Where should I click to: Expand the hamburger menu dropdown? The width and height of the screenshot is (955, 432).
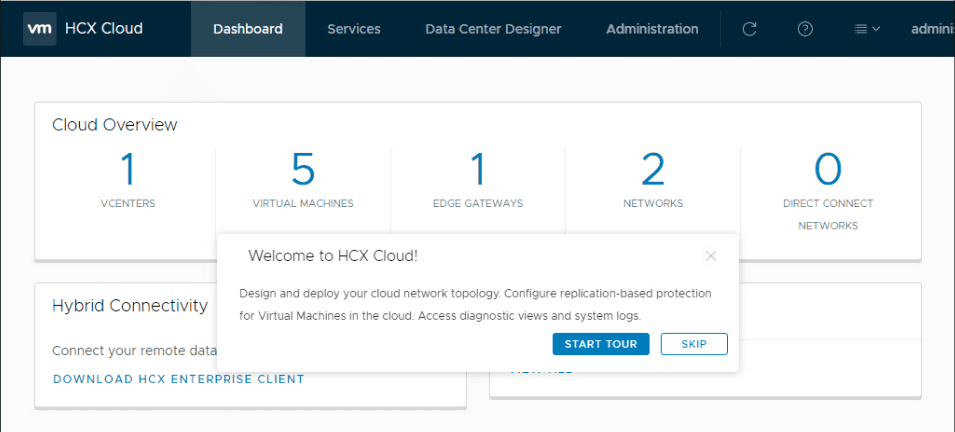(866, 29)
